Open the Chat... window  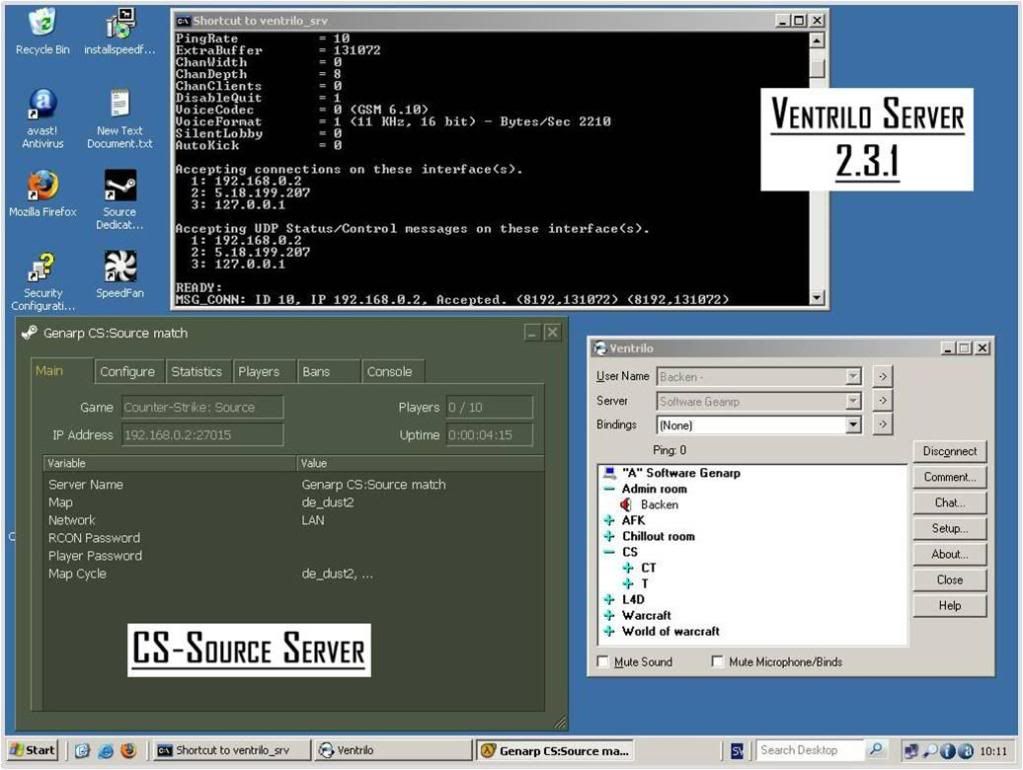[x=949, y=502]
